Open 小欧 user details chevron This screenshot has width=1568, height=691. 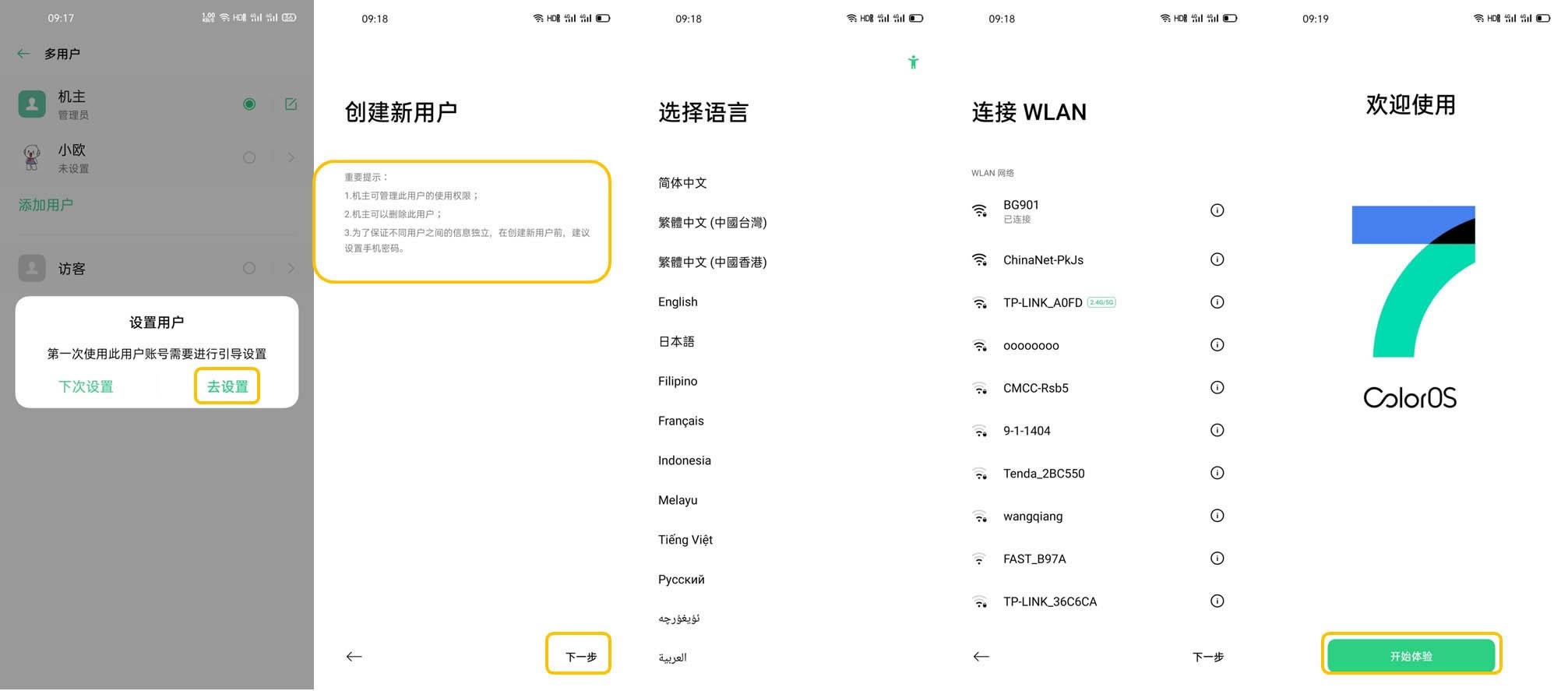tap(291, 157)
